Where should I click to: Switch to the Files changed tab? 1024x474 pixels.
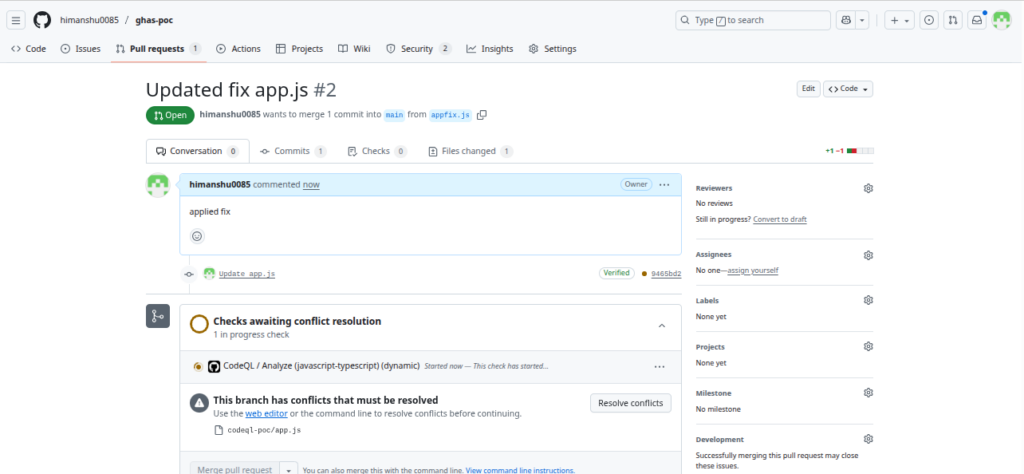coord(470,151)
